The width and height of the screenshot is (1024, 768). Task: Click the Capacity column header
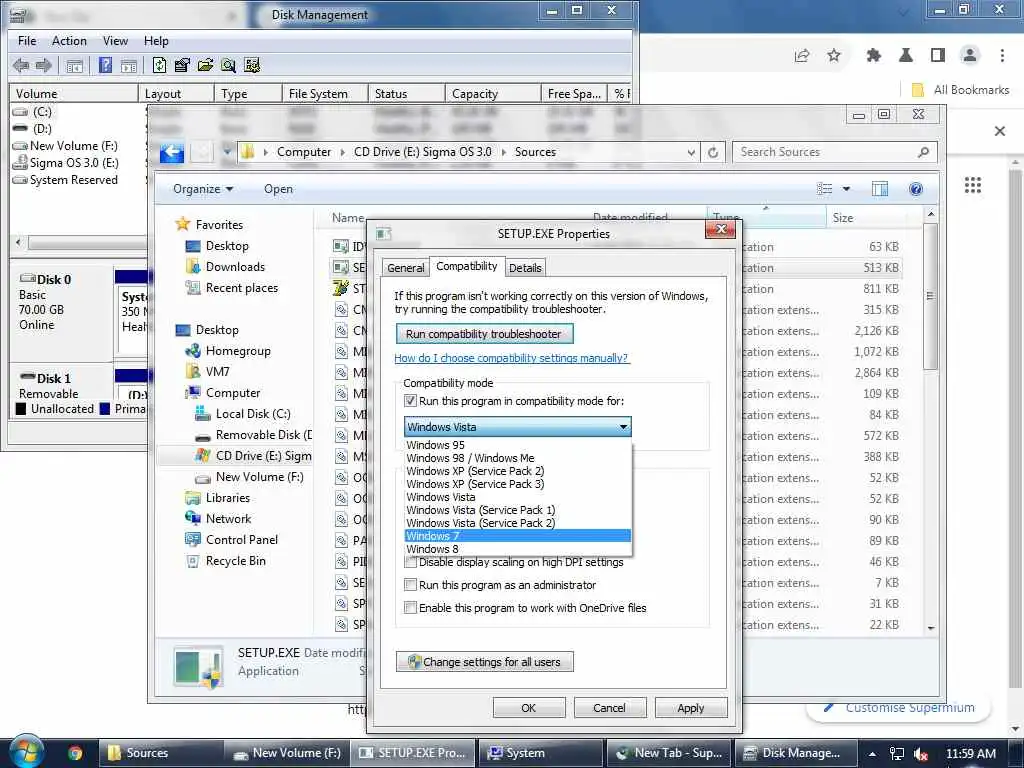coord(494,94)
